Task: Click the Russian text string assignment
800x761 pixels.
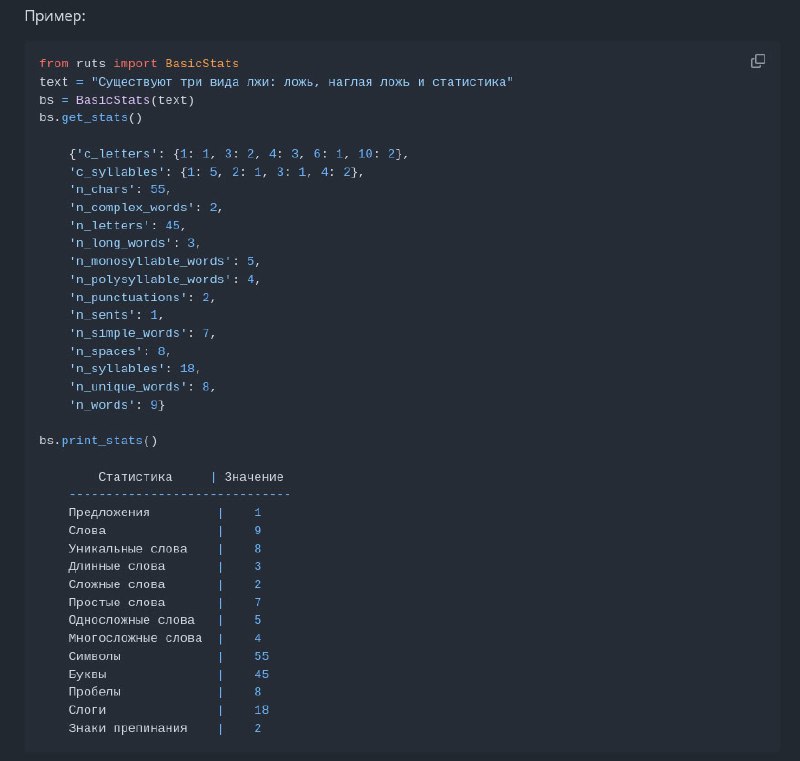Action: pos(276,82)
